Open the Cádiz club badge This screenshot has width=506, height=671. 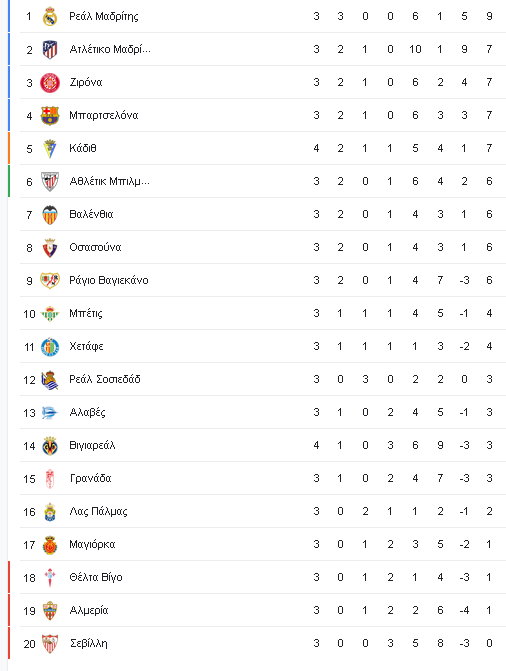click(x=50, y=148)
